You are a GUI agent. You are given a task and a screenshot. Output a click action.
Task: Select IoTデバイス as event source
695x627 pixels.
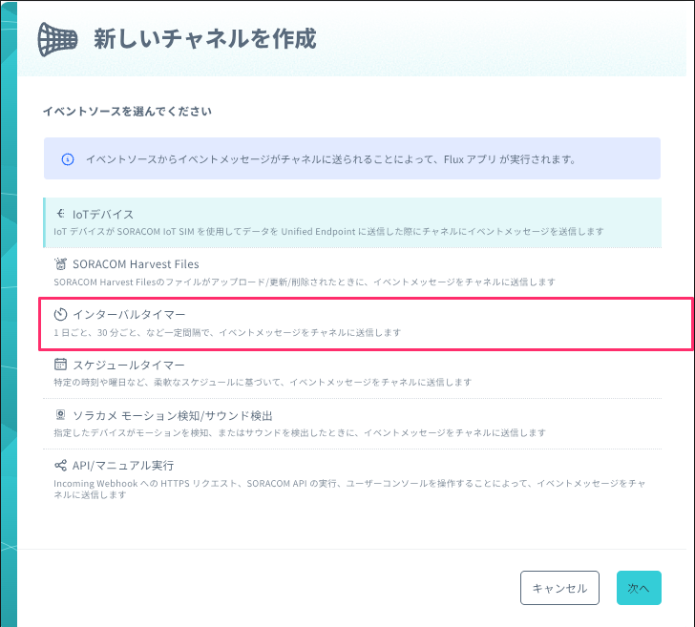[x=352, y=222]
